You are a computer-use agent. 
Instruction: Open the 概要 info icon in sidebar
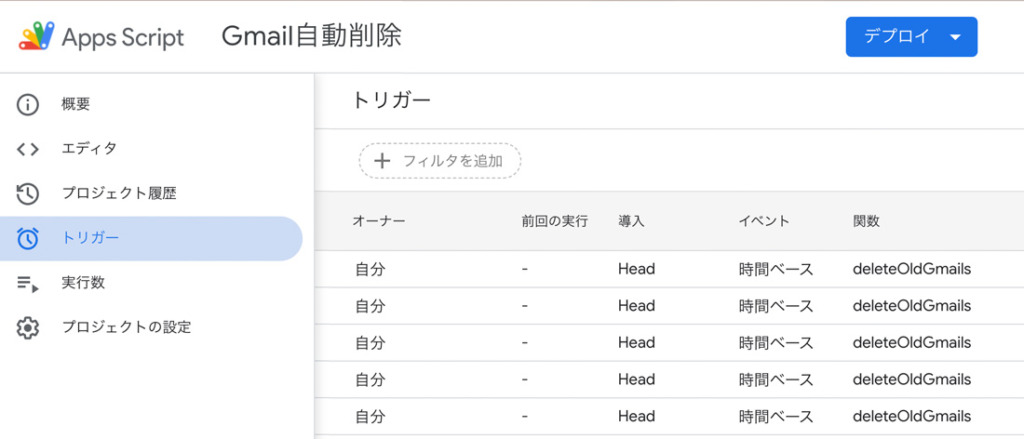pyautogui.click(x=27, y=105)
